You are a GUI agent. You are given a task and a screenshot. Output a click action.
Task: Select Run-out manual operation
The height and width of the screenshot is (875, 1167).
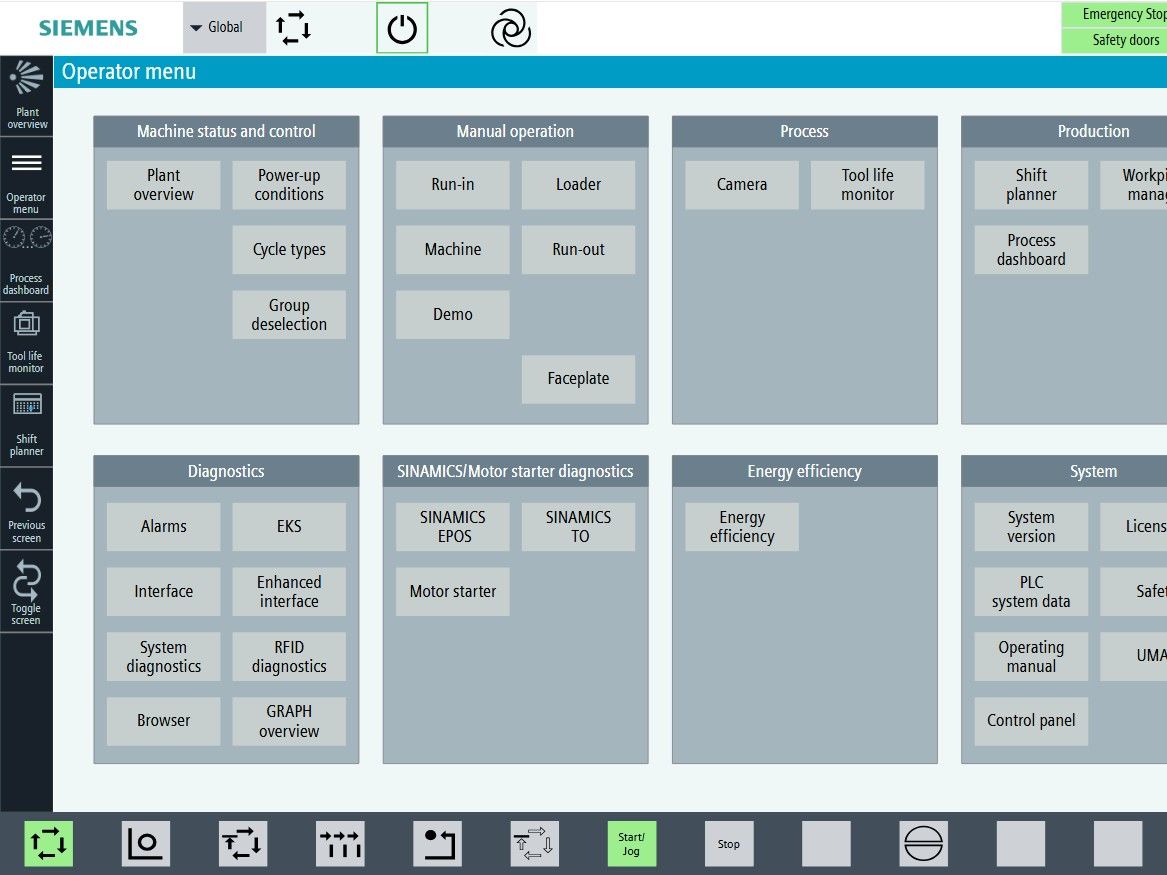point(578,250)
